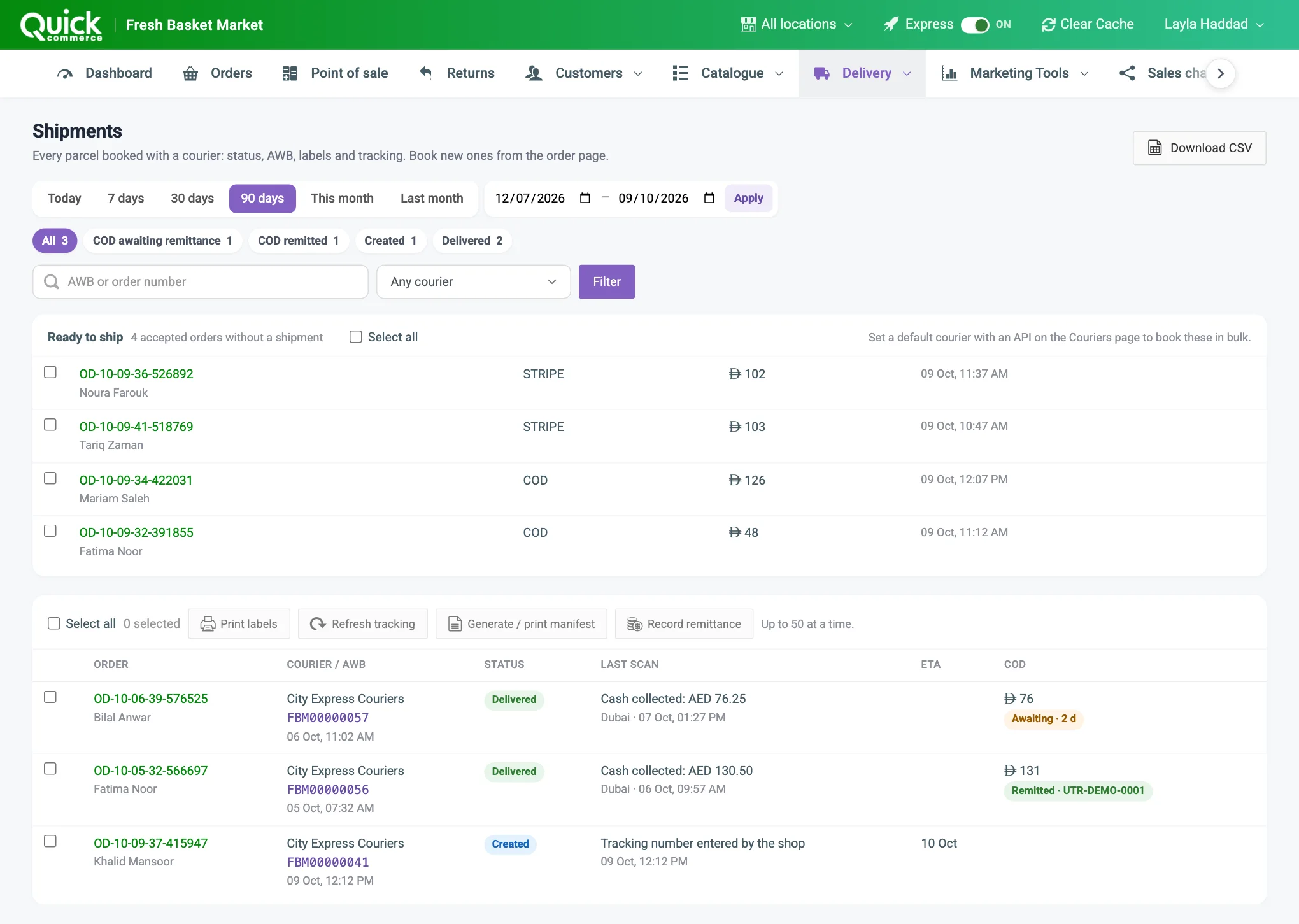This screenshot has width=1299, height=924.
Task: Click the Customers person icon
Action: click(534, 74)
